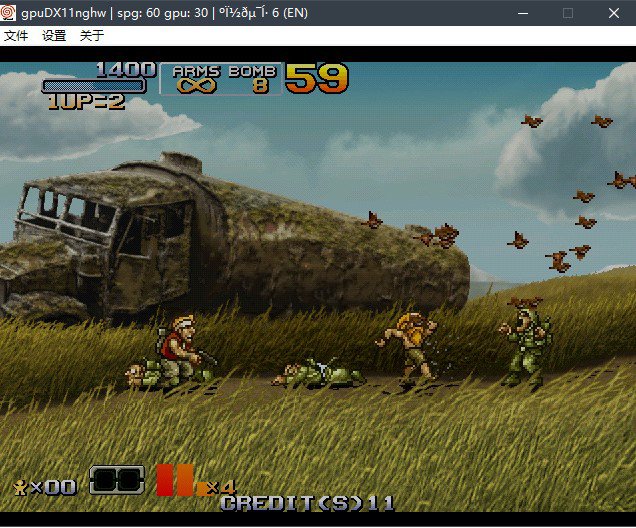Click the ARMS label in the HUD
636x528 pixels.
point(196,71)
